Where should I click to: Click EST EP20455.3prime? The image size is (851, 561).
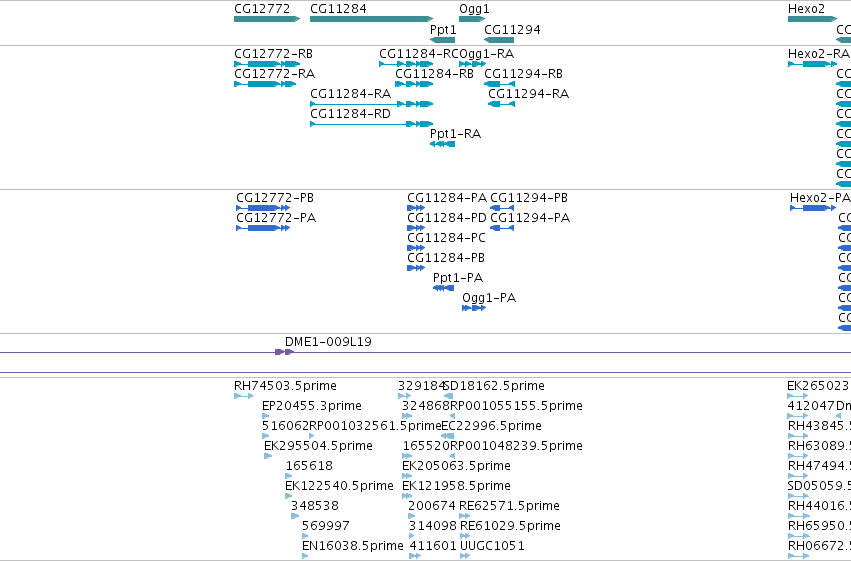(x=265, y=416)
